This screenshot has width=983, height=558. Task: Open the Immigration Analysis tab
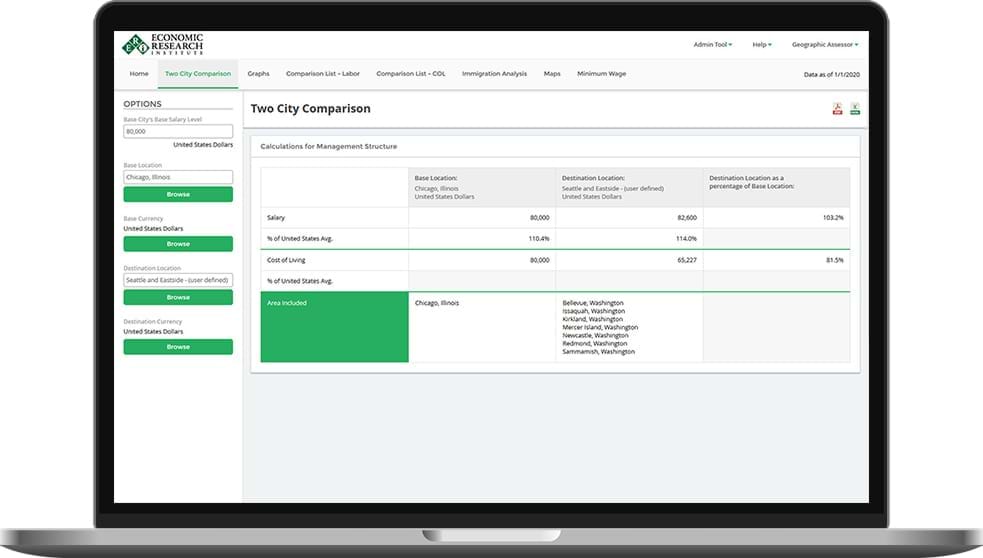(494, 74)
